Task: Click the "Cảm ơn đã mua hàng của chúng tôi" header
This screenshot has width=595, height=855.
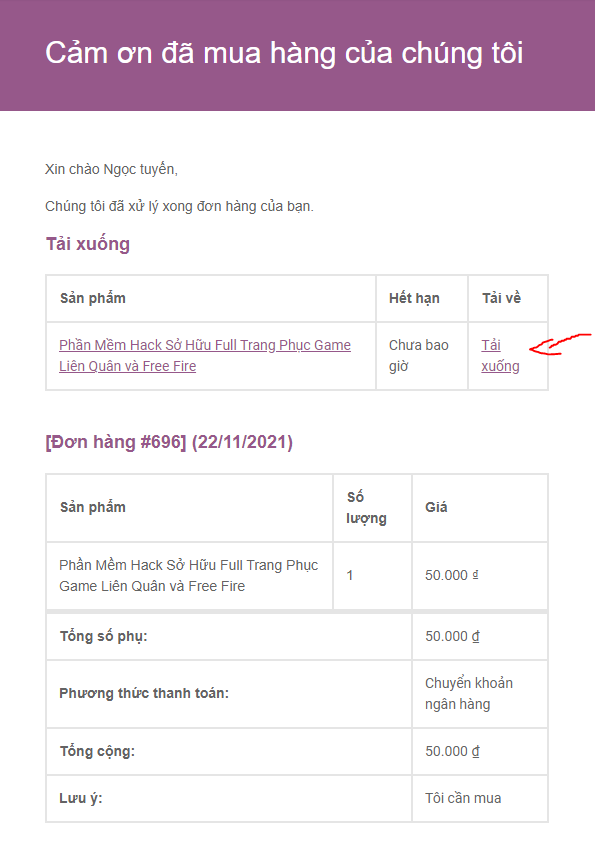Action: [284, 53]
